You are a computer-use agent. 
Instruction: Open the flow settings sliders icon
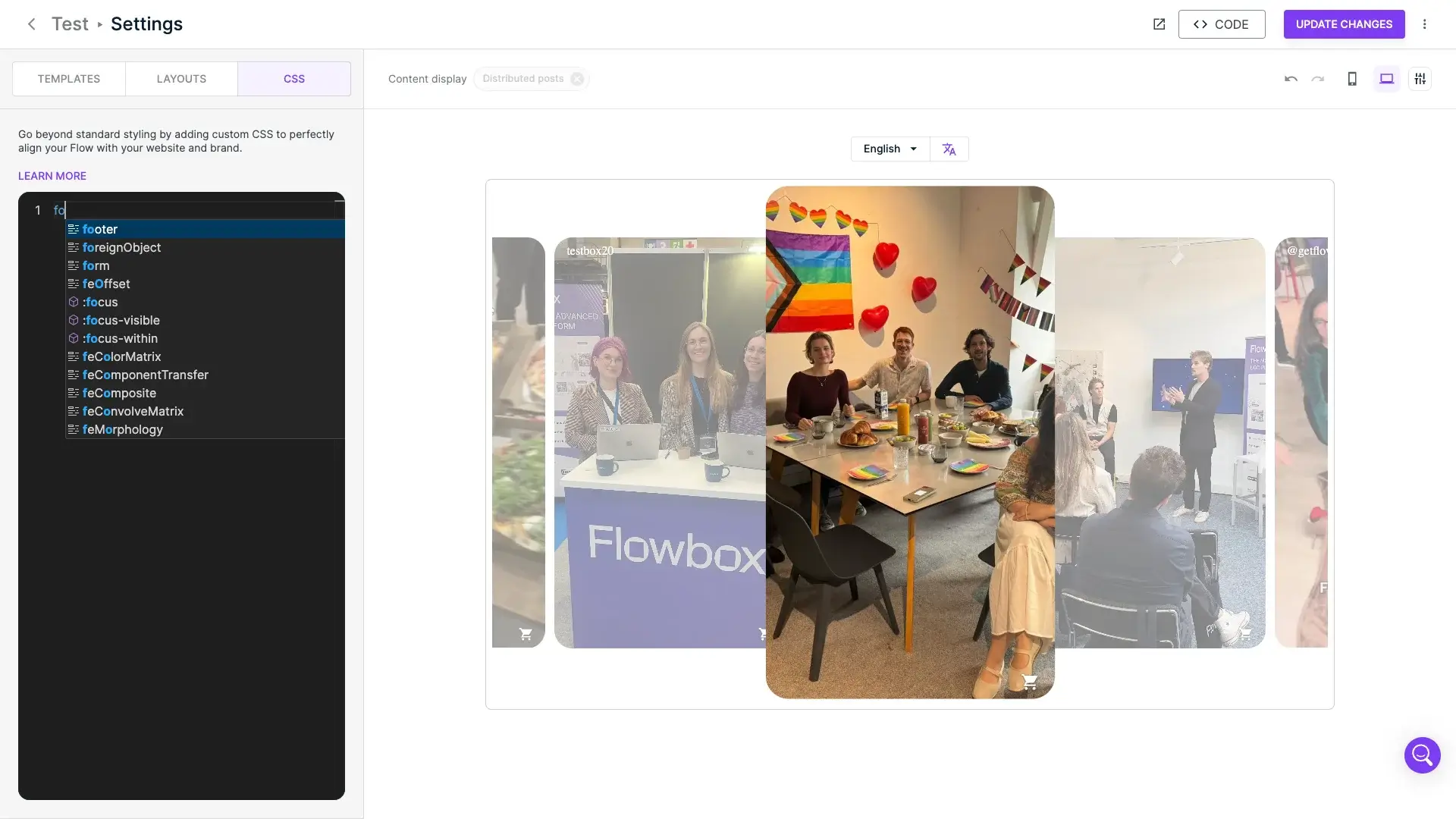(1420, 78)
